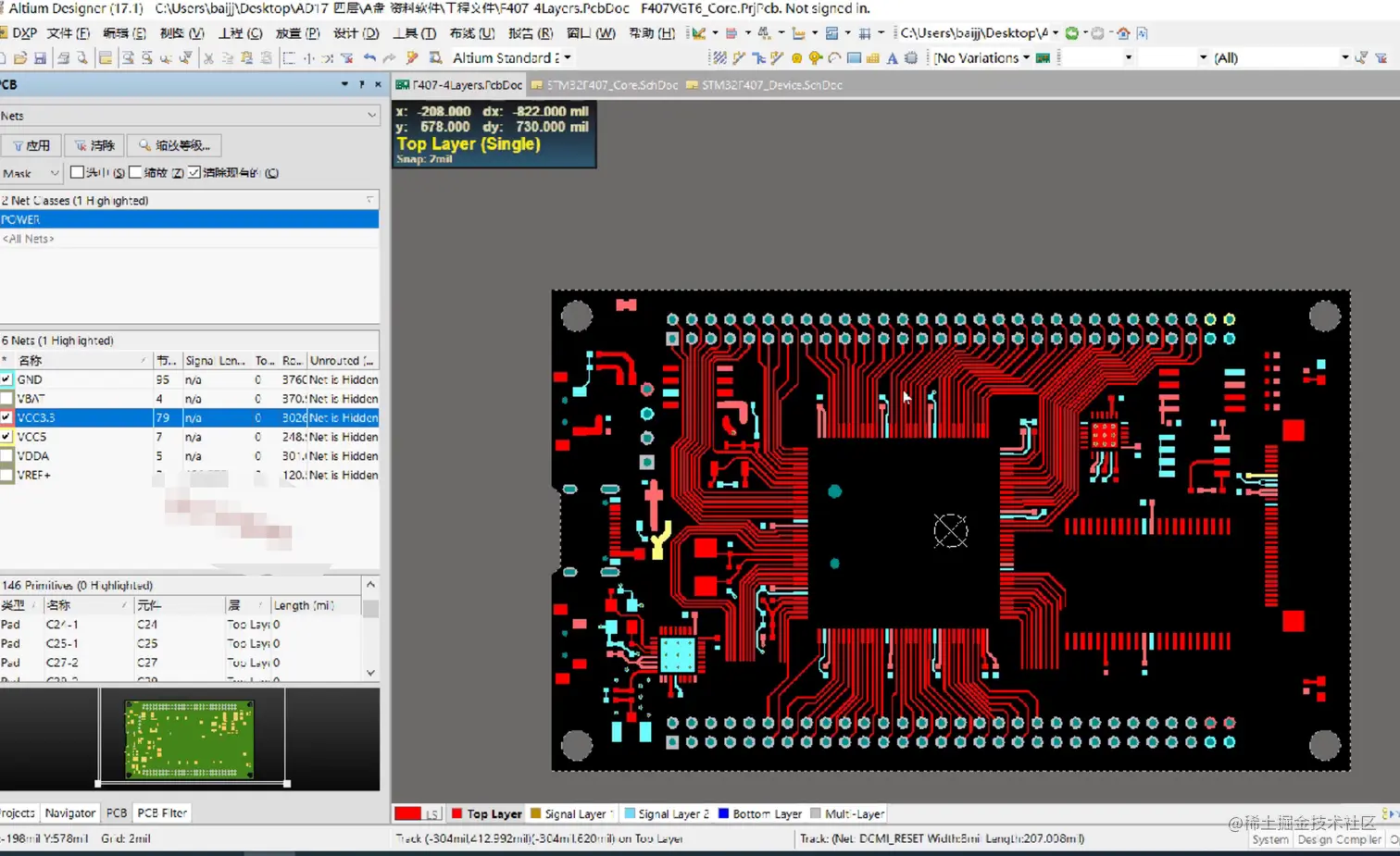Image resolution: width=1400 pixels, height=856 pixels.
Task: Open the DXP menu
Action: point(19,33)
